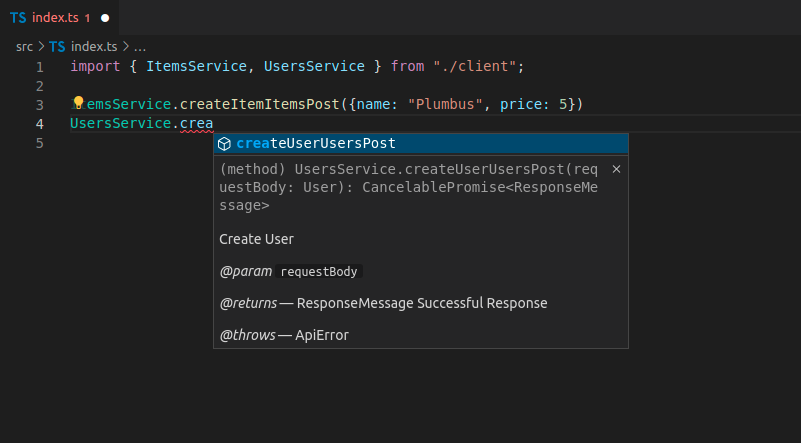Click the empty line 5 number

click(39, 143)
